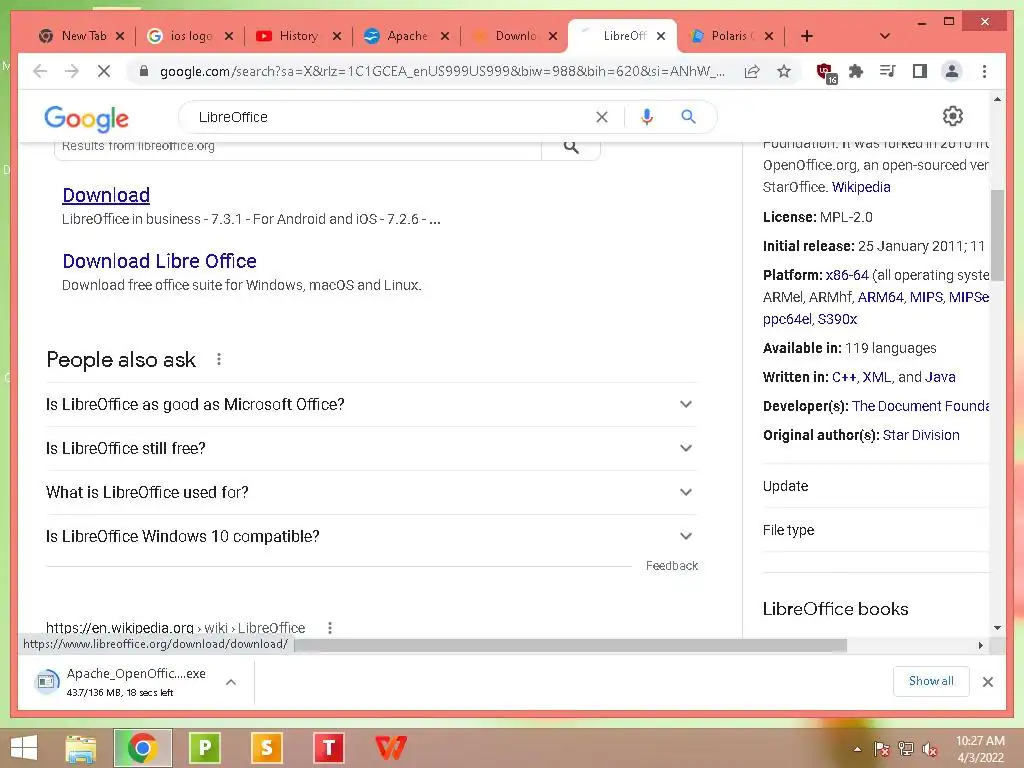Open File Explorer from taskbar
1024x768 pixels.
[80, 748]
